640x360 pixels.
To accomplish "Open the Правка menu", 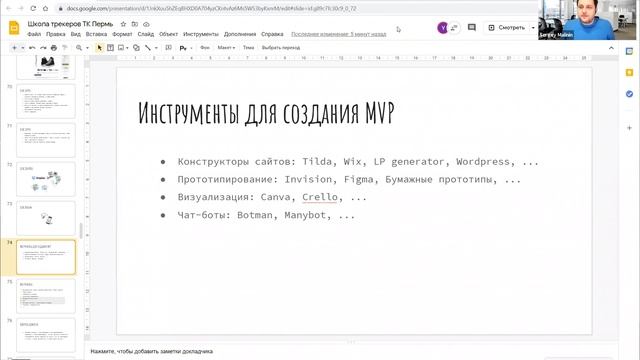I will pyautogui.click(x=56, y=34).
